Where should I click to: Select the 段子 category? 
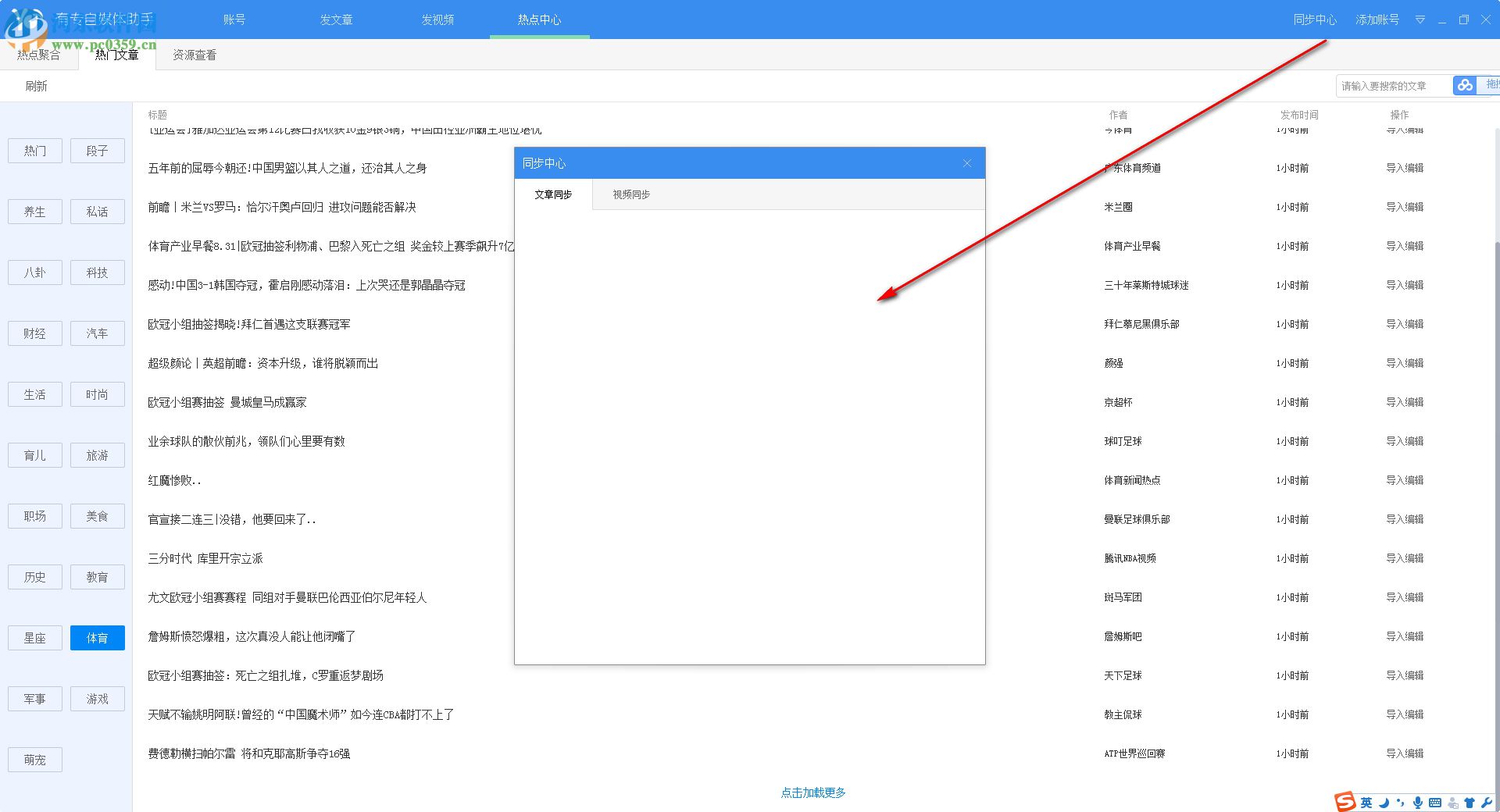tap(98, 151)
